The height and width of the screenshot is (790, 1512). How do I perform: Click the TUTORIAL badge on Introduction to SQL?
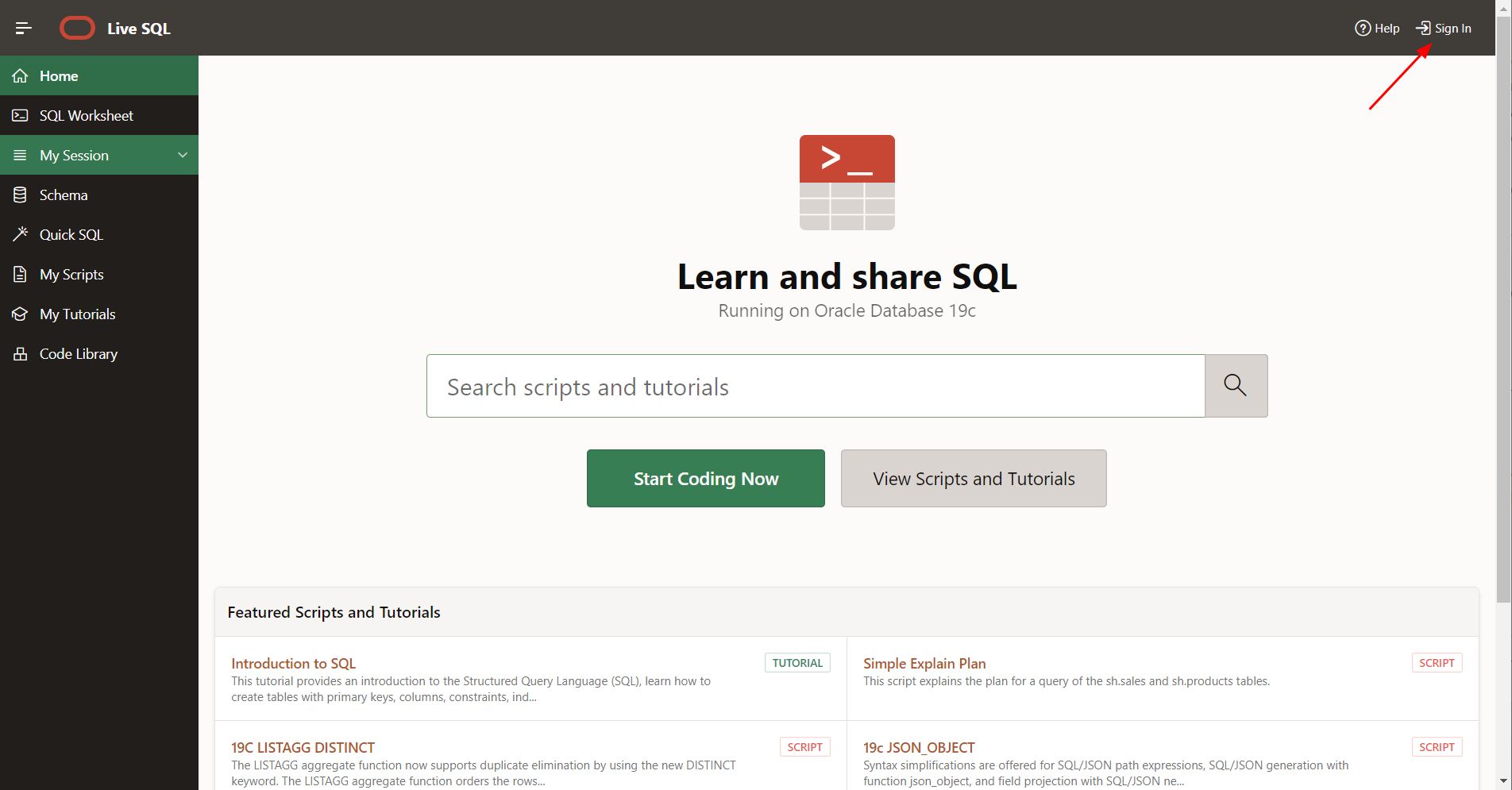[x=797, y=663]
